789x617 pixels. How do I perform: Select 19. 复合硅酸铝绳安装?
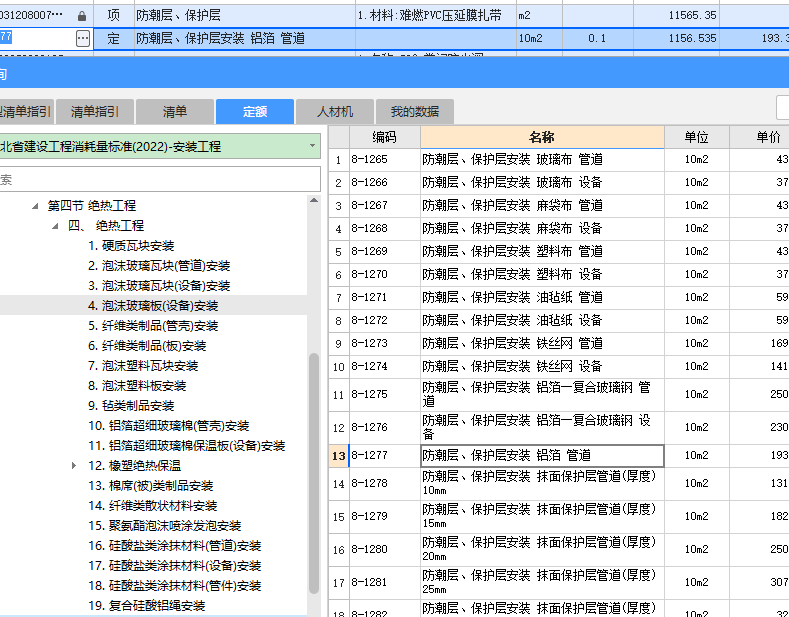coord(146,605)
